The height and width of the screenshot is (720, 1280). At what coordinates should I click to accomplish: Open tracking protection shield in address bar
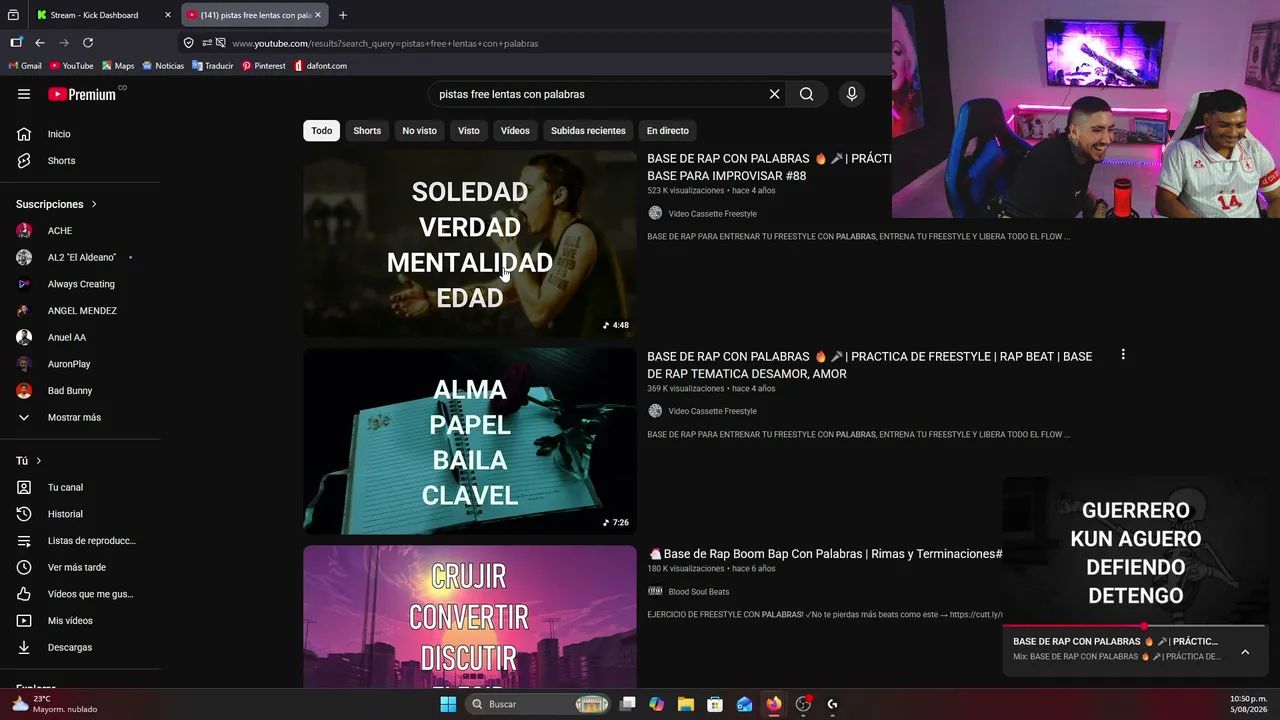coord(188,43)
